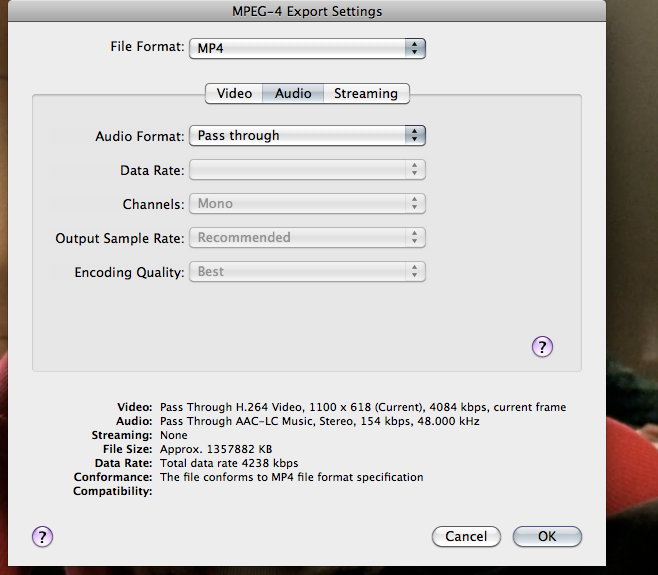Click the Encoding Quality Best dropdown
The height and width of the screenshot is (575, 658).
pyautogui.click(x=307, y=272)
